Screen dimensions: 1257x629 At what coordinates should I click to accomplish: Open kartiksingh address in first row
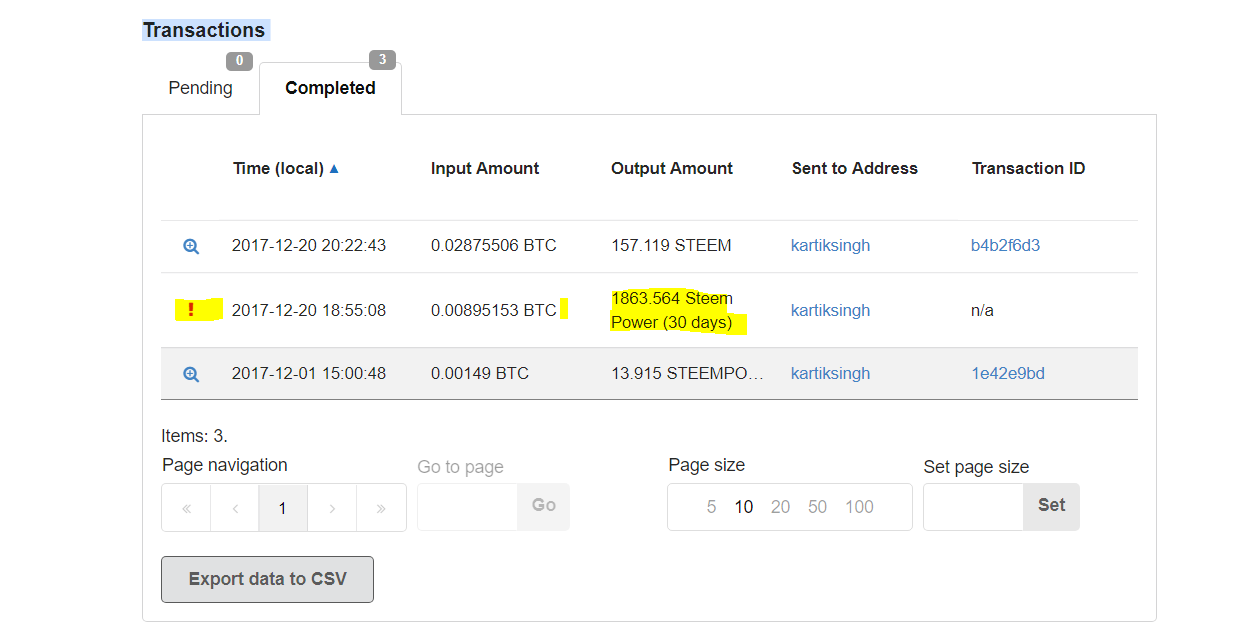coord(830,246)
